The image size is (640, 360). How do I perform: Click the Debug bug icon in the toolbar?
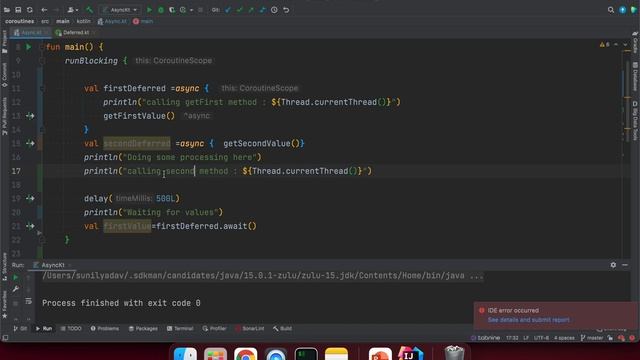point(161,10)
